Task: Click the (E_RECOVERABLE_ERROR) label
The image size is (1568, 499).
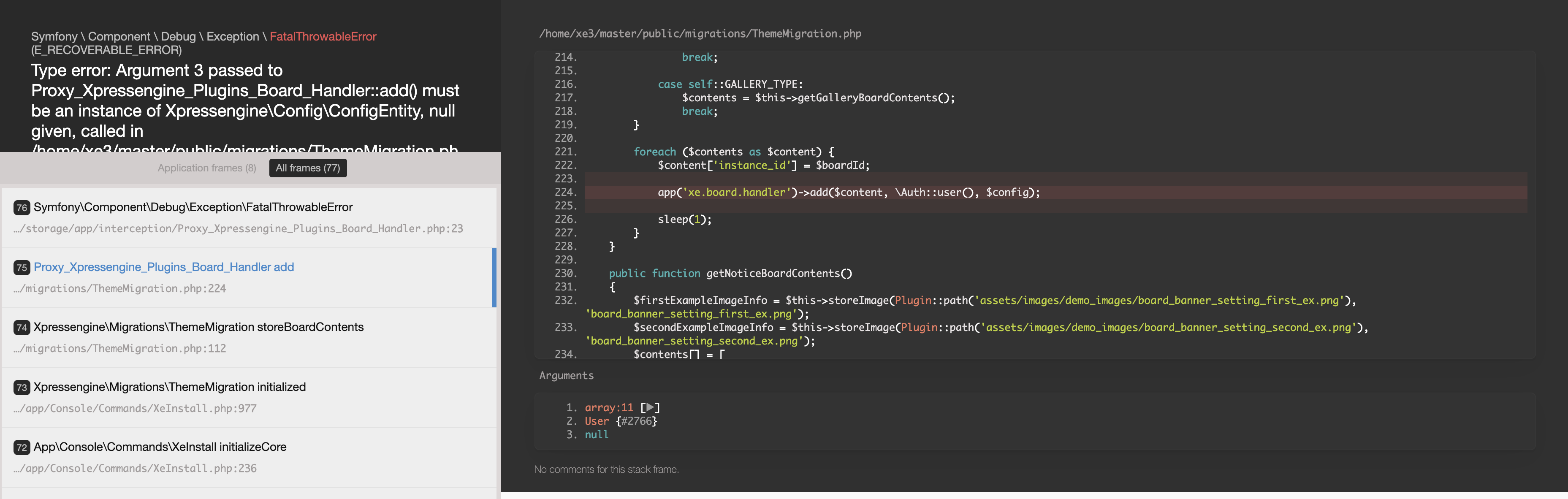Action: pyautogui.click(x=106, y=50)
